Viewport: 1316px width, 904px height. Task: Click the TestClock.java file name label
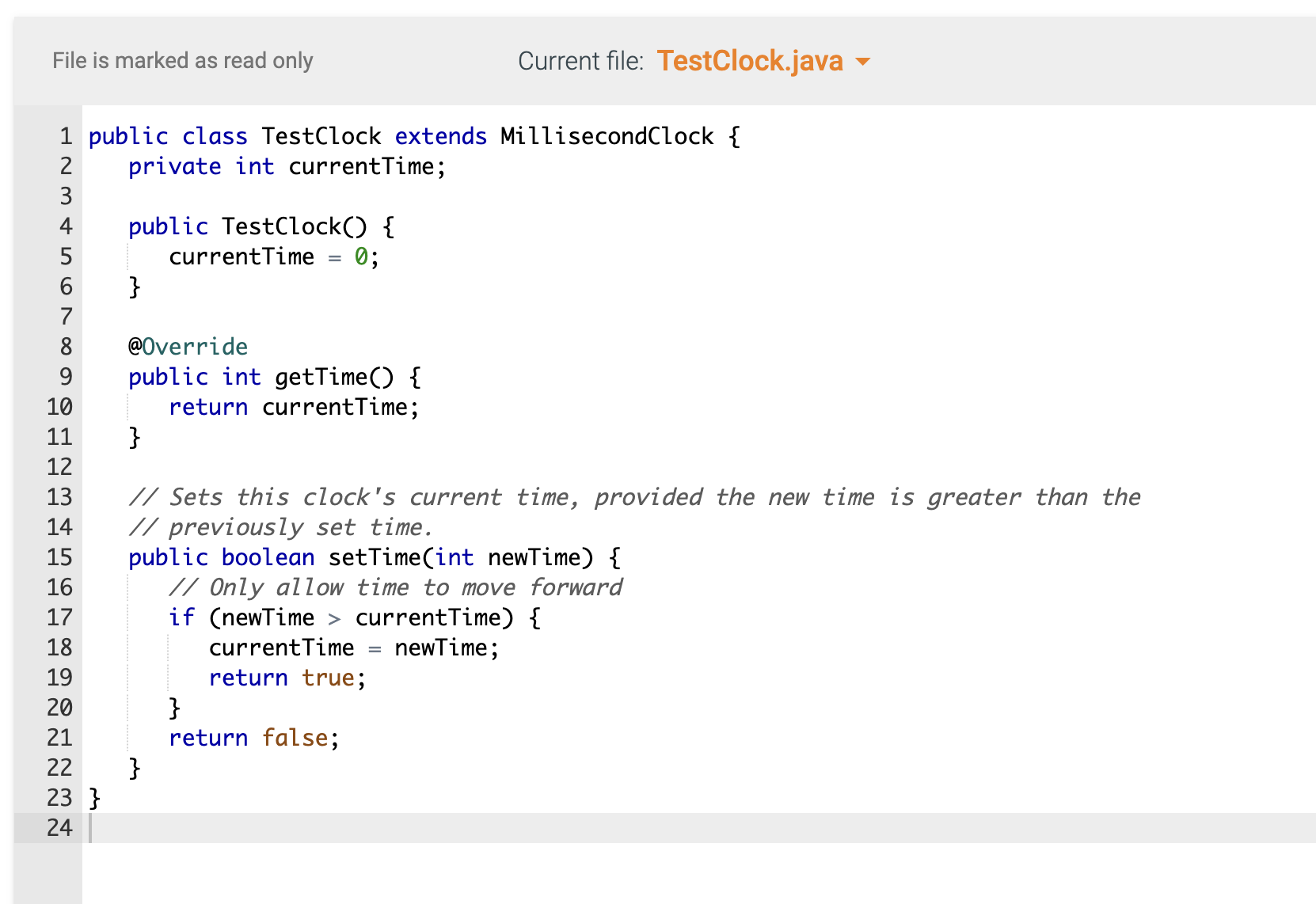749,61
